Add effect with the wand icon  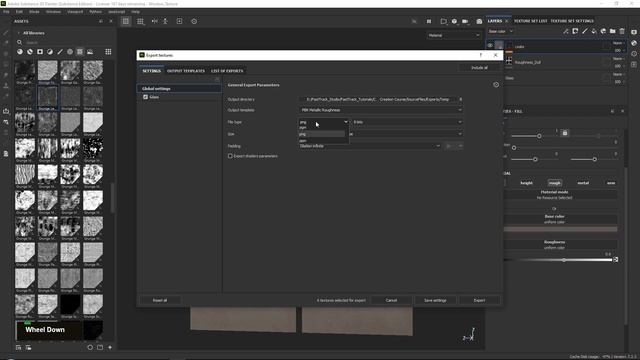click(x=566, y=31)
